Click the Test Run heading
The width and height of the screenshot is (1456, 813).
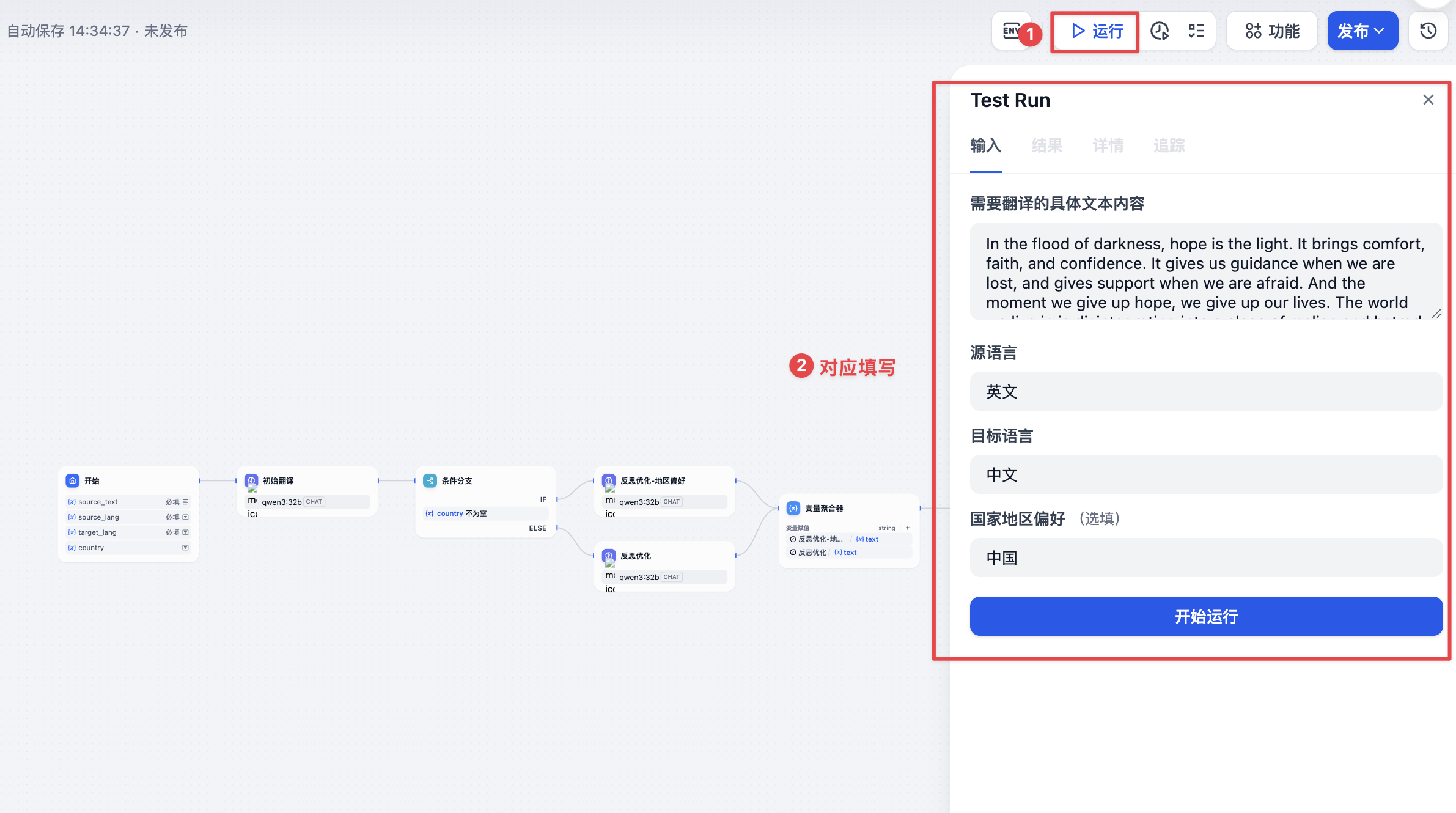coord(1010,100)
